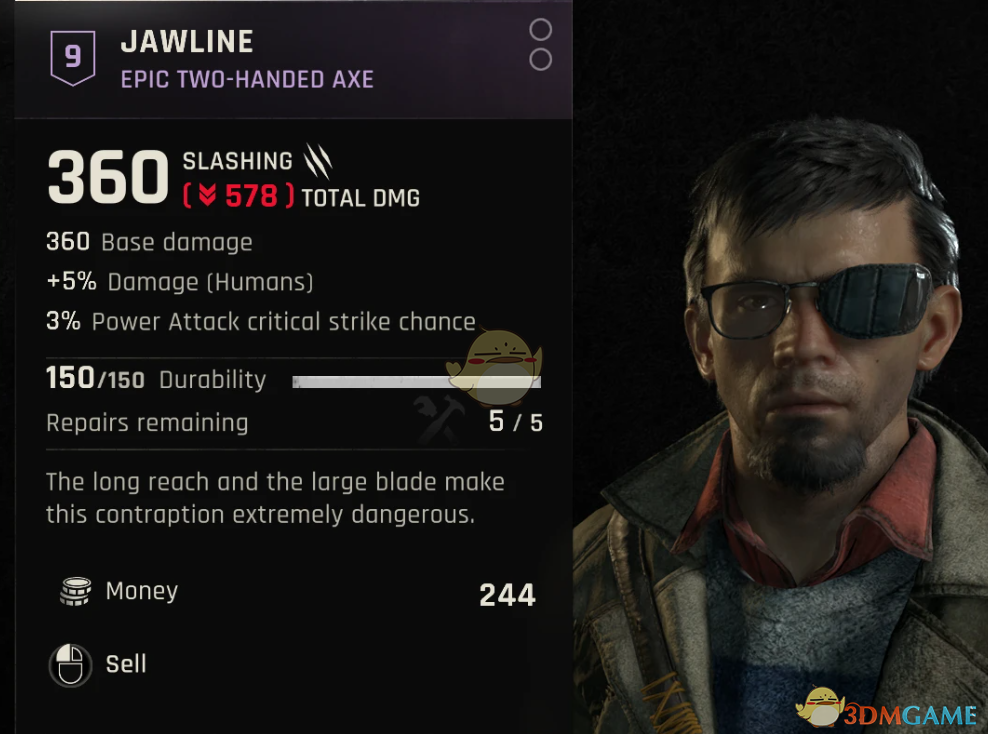Click the level 9 shield badge

pos(73,57)
